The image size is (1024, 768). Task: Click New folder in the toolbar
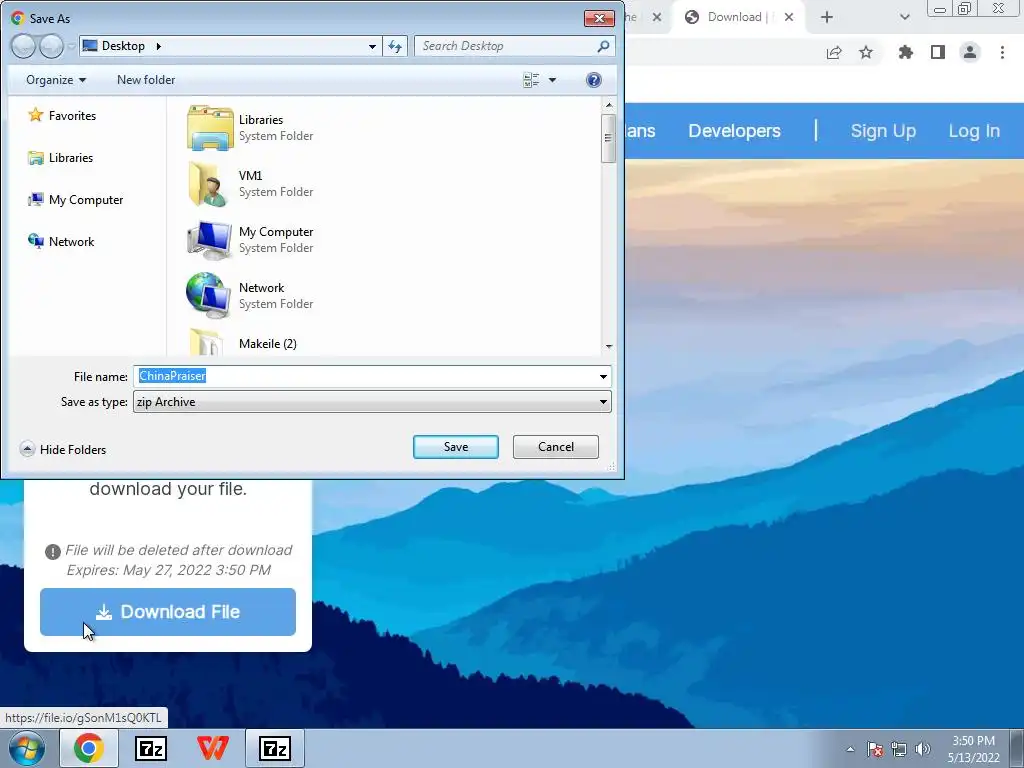[x=146, y=80]
